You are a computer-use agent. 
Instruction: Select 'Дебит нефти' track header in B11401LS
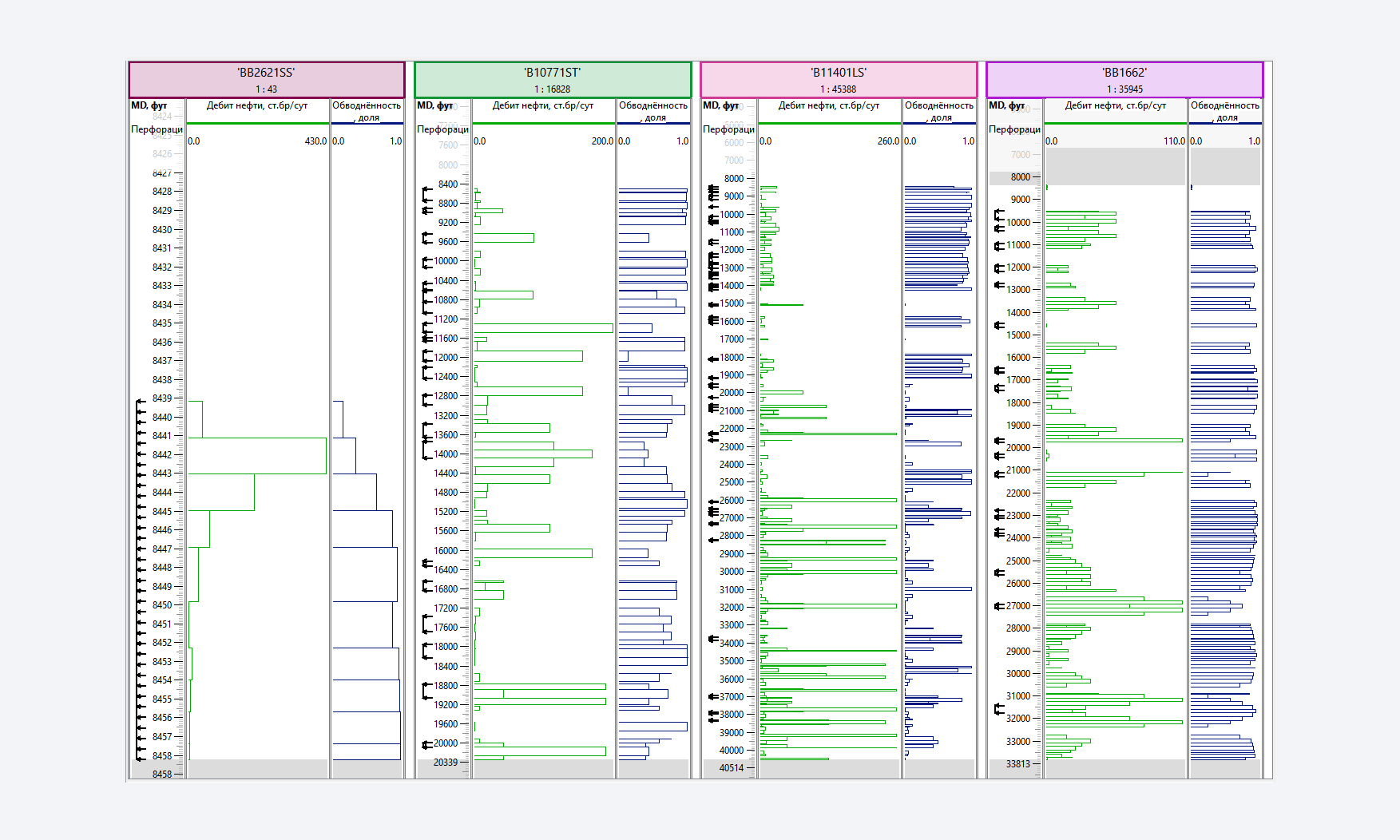click(x=829, y=105)
